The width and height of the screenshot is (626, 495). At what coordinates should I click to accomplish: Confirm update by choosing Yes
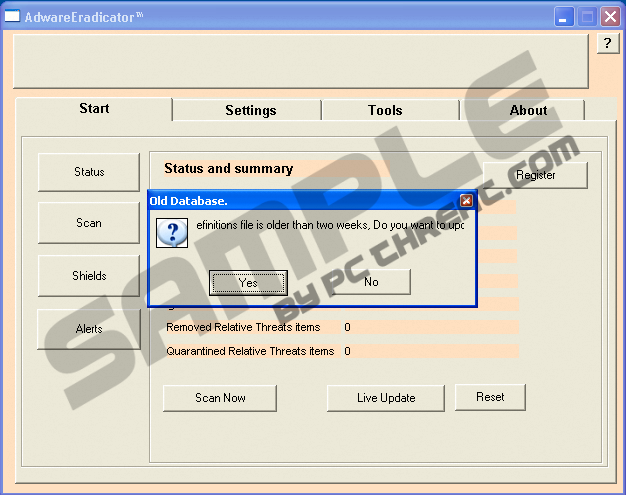point(248,283)
